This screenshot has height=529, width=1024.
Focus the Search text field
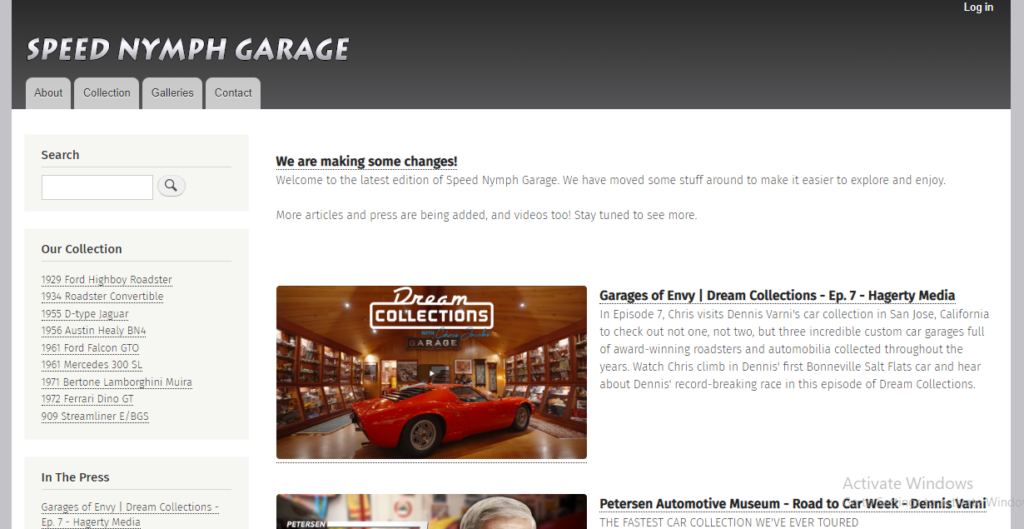[97, 187]
